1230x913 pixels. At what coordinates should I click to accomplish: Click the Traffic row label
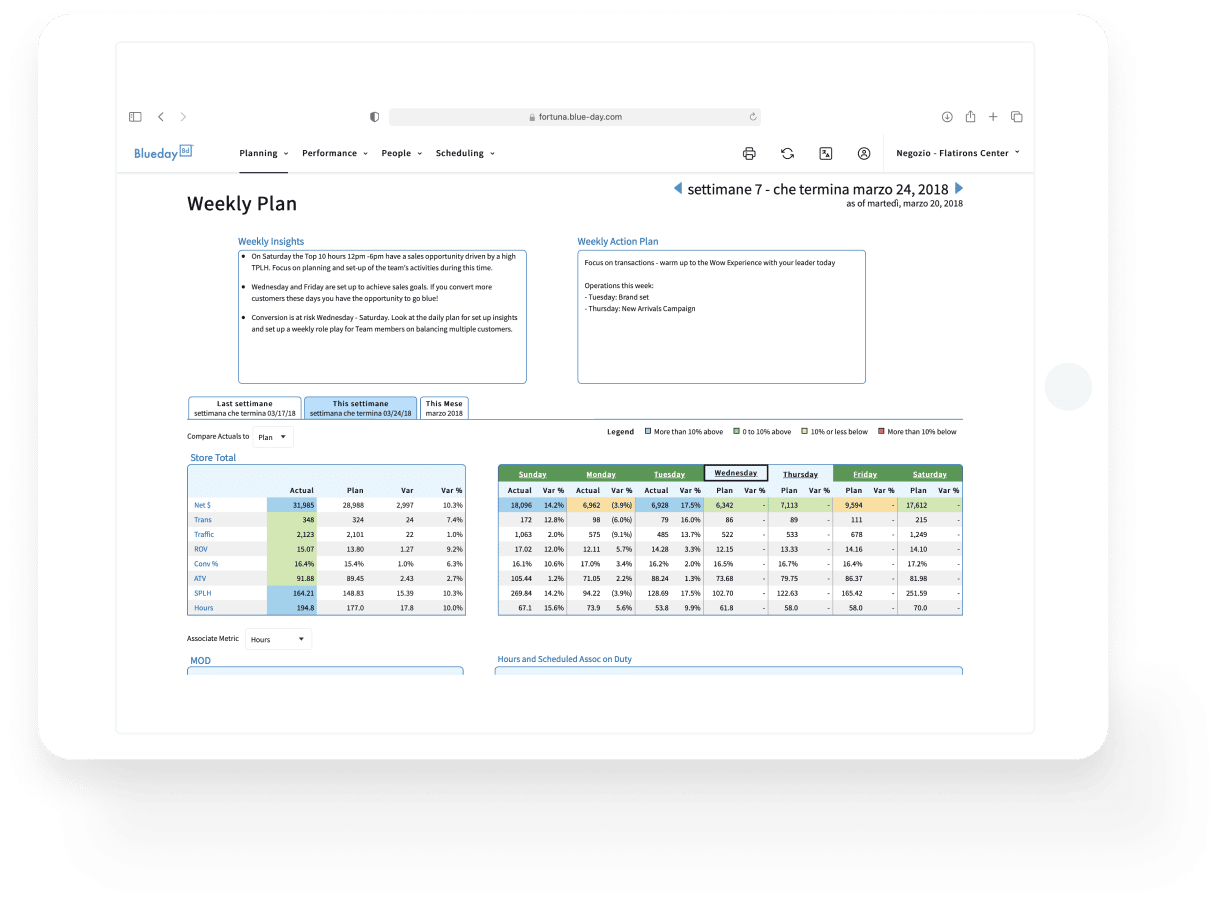point(204,534)
